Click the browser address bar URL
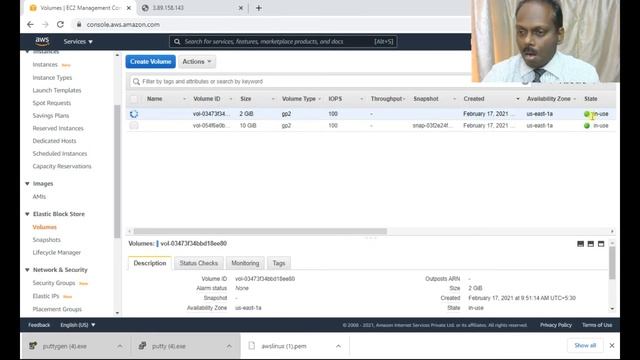The width and height of the screenshot is (640, 360). (123, 24)
